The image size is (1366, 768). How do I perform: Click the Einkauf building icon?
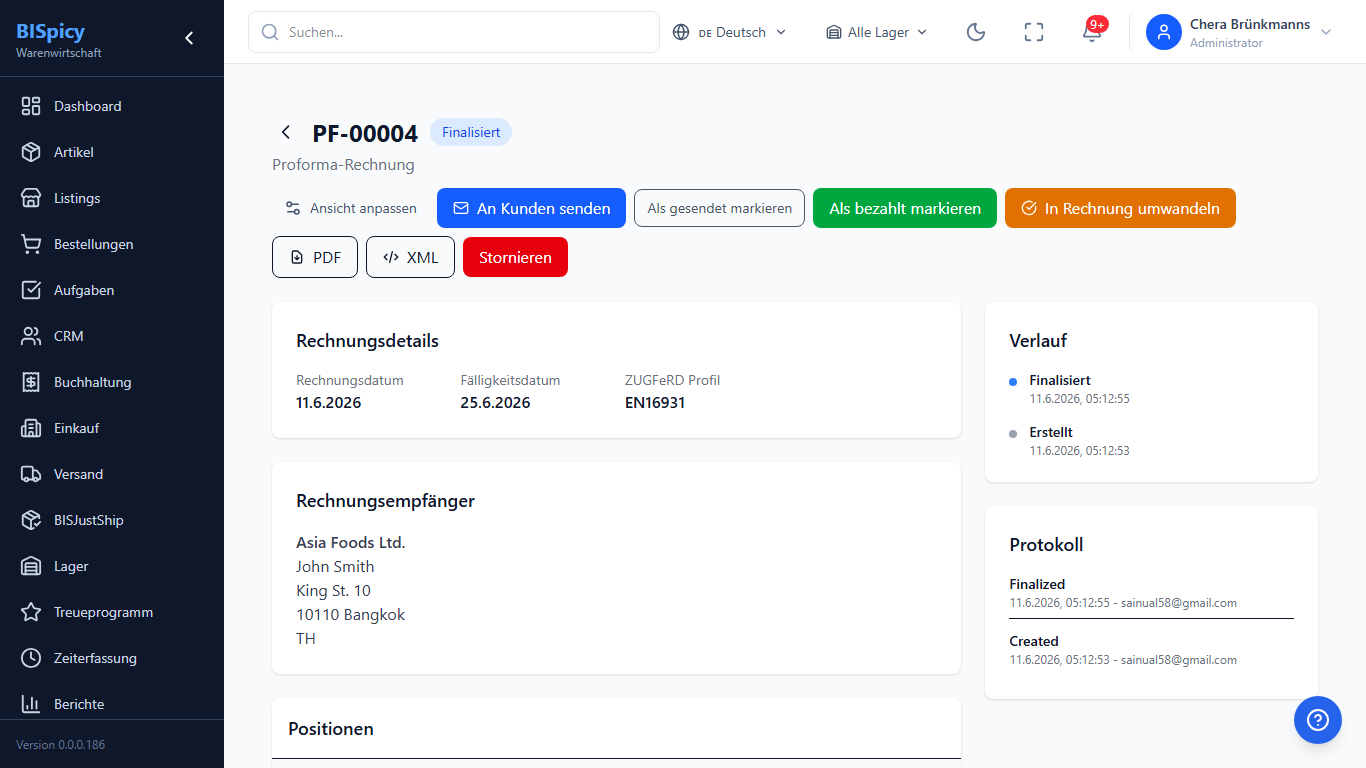(x=31, y=428)
